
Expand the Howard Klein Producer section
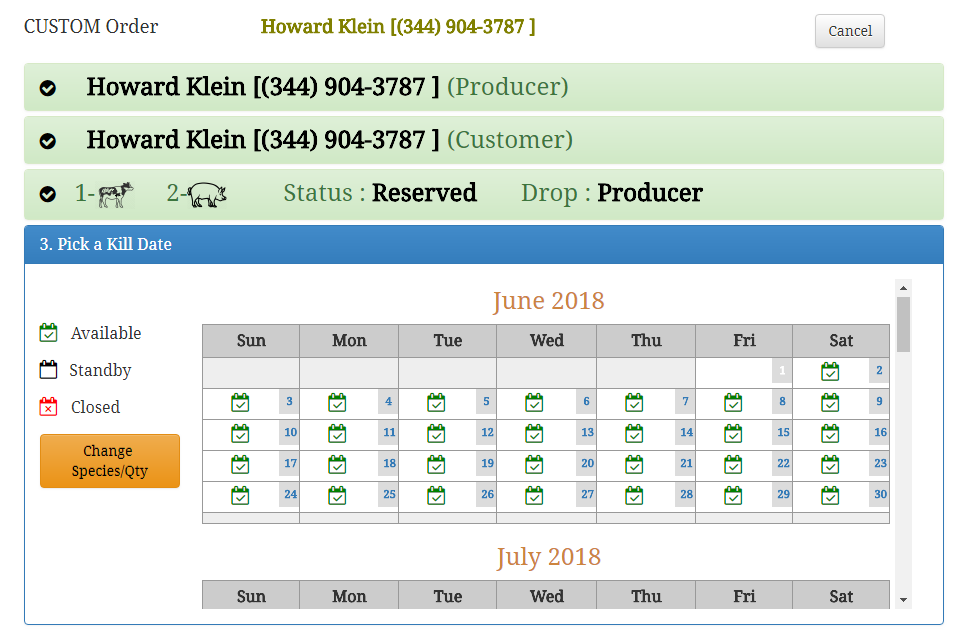tap(484, 87)
